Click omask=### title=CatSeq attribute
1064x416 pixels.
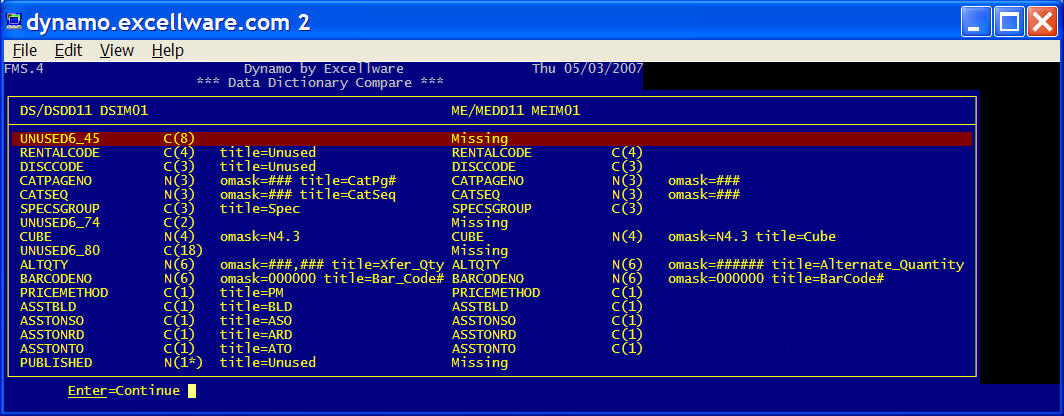[308, 195]
